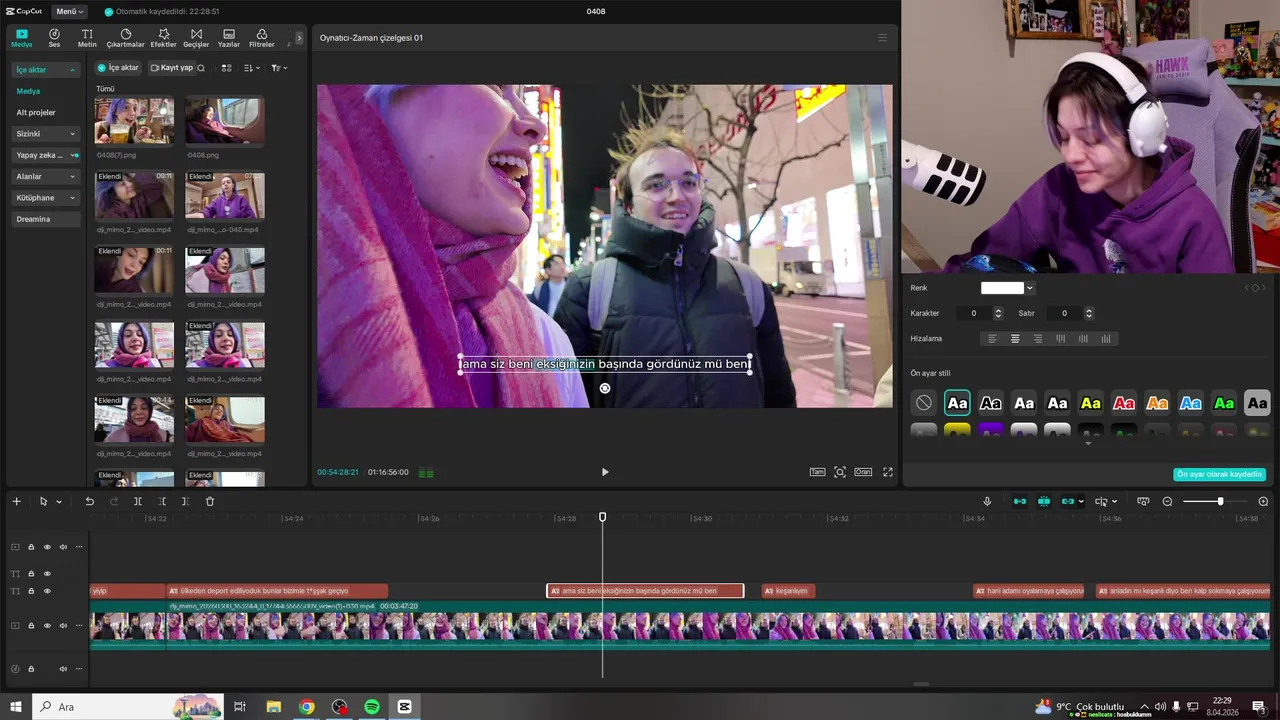Lock the main video track
Screen dimensions: 1280x720
click(x=31, y=626)
